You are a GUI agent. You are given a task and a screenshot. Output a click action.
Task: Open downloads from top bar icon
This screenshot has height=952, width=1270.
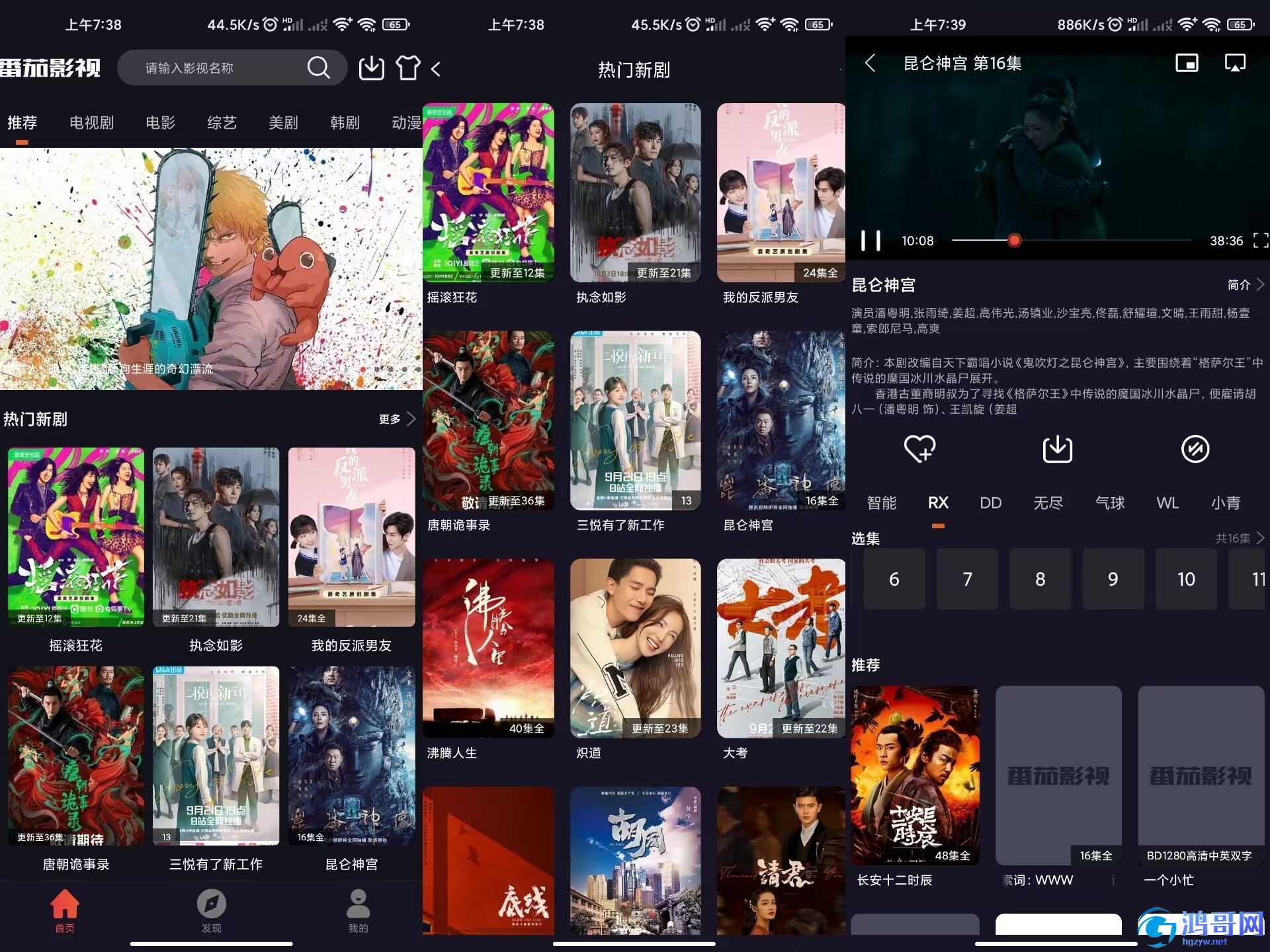[x=372, y=67]
